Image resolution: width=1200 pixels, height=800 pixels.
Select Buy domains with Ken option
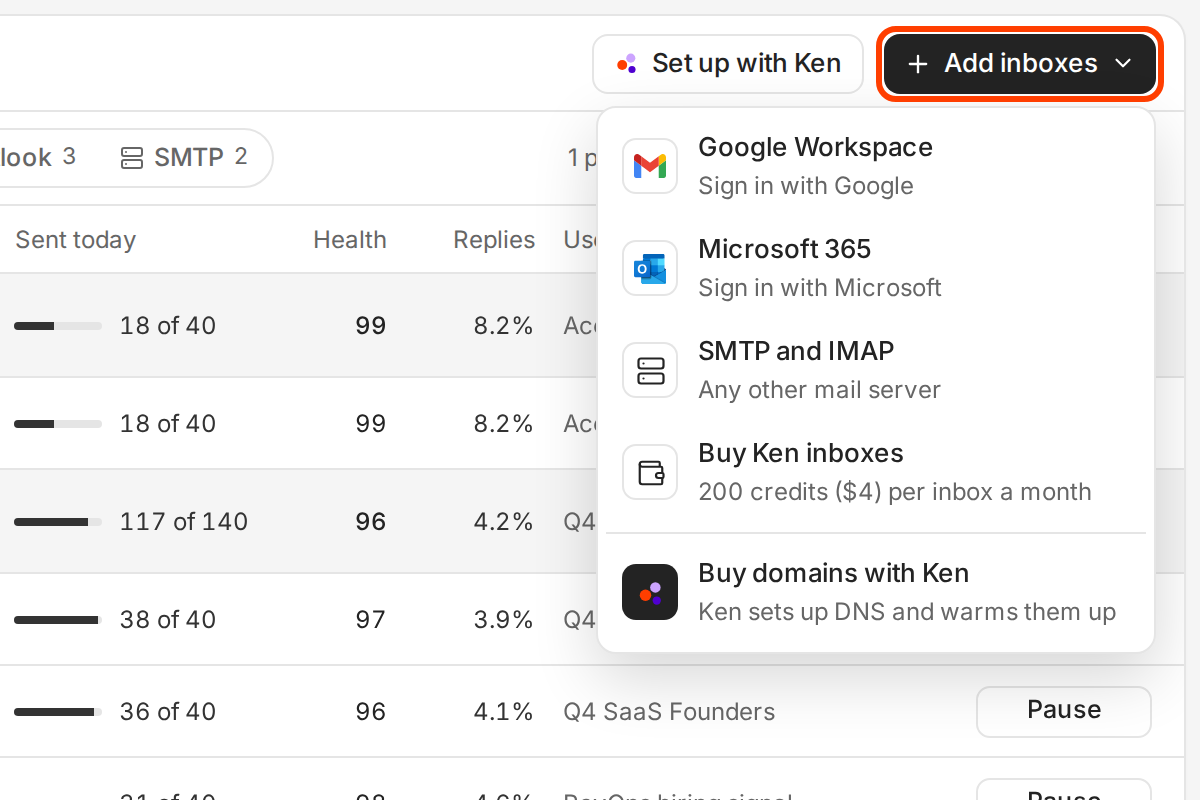(x=876, y=592)
